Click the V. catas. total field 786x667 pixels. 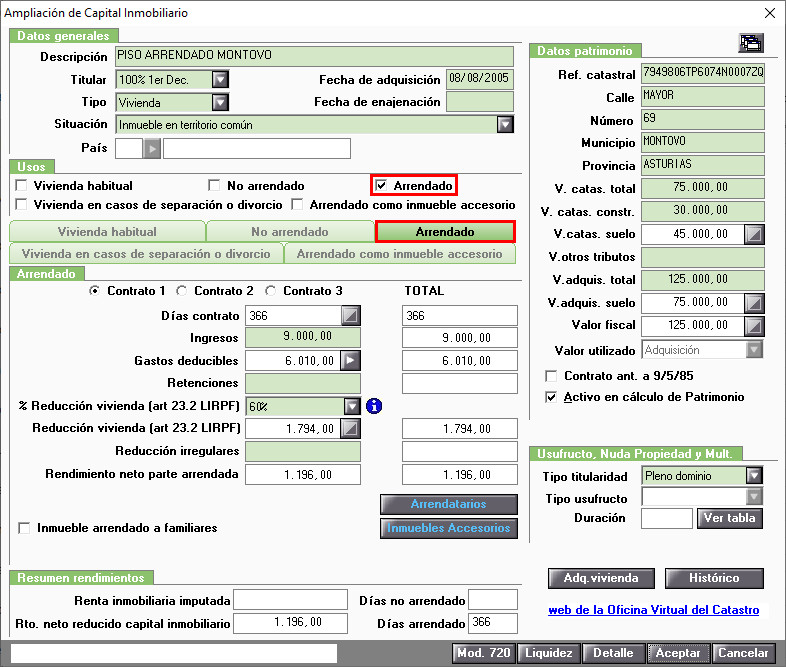point(703,188)
